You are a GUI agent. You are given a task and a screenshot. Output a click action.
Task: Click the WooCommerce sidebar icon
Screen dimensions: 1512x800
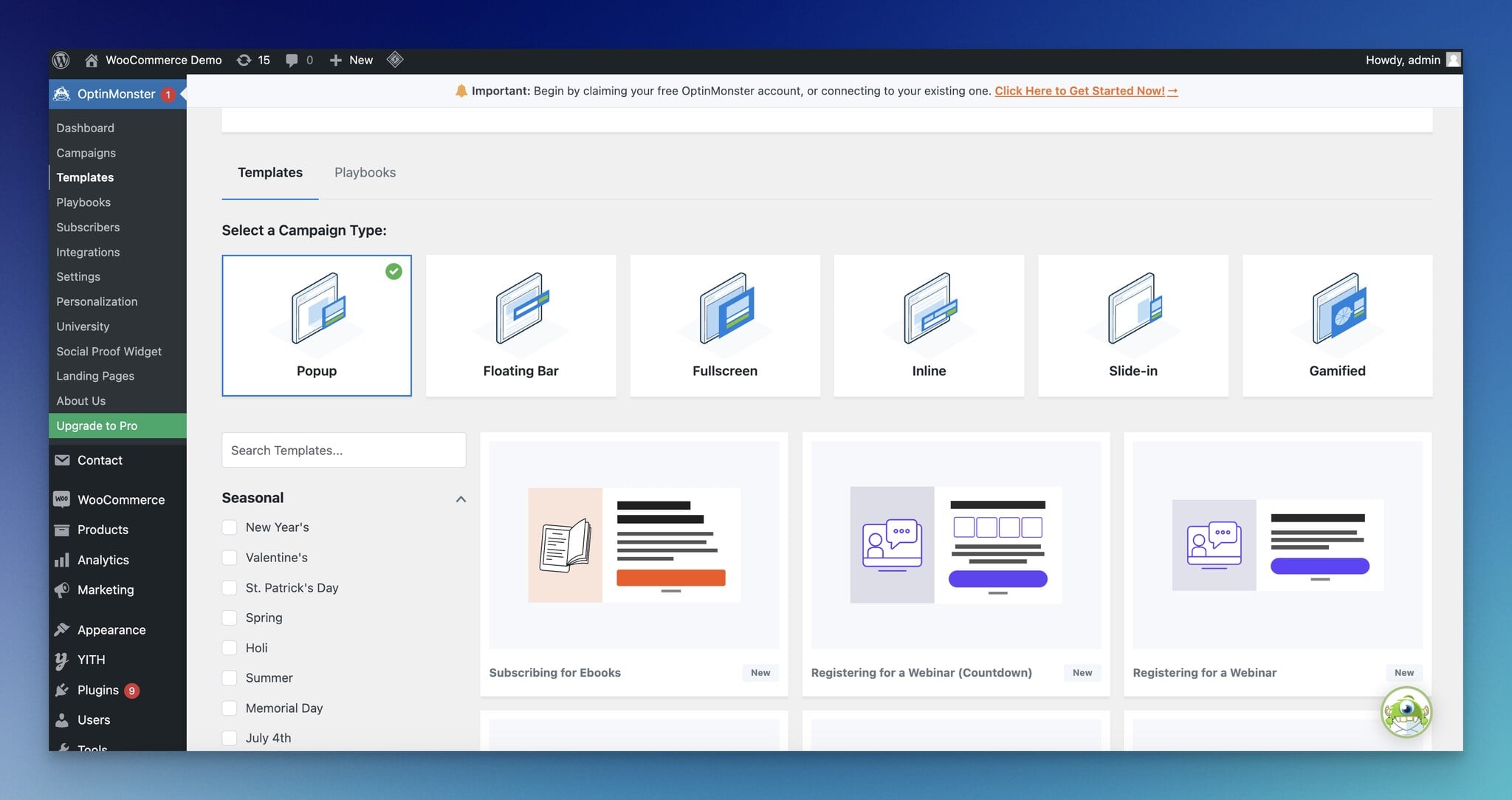62,499
